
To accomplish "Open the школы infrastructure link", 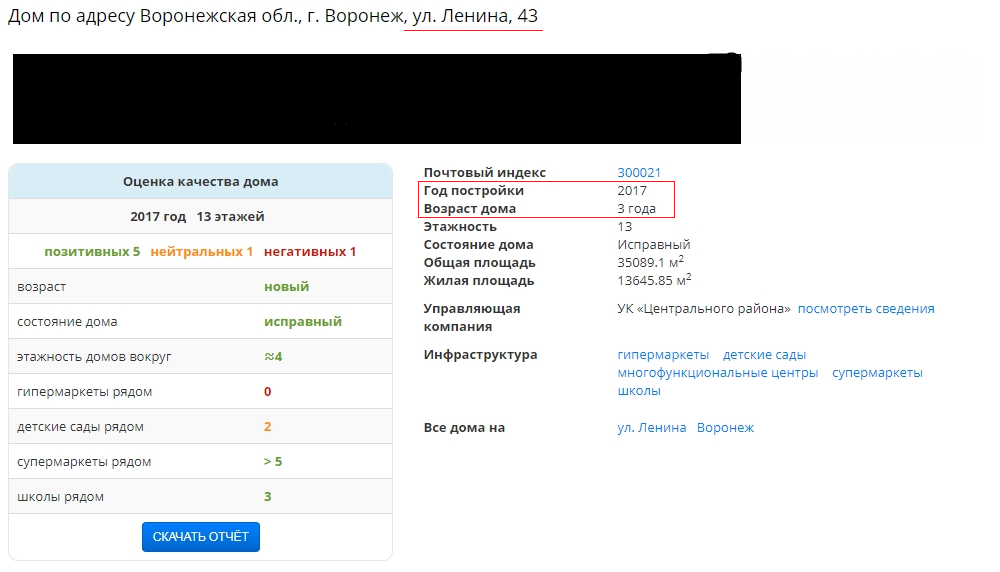I will pos(639,390).
